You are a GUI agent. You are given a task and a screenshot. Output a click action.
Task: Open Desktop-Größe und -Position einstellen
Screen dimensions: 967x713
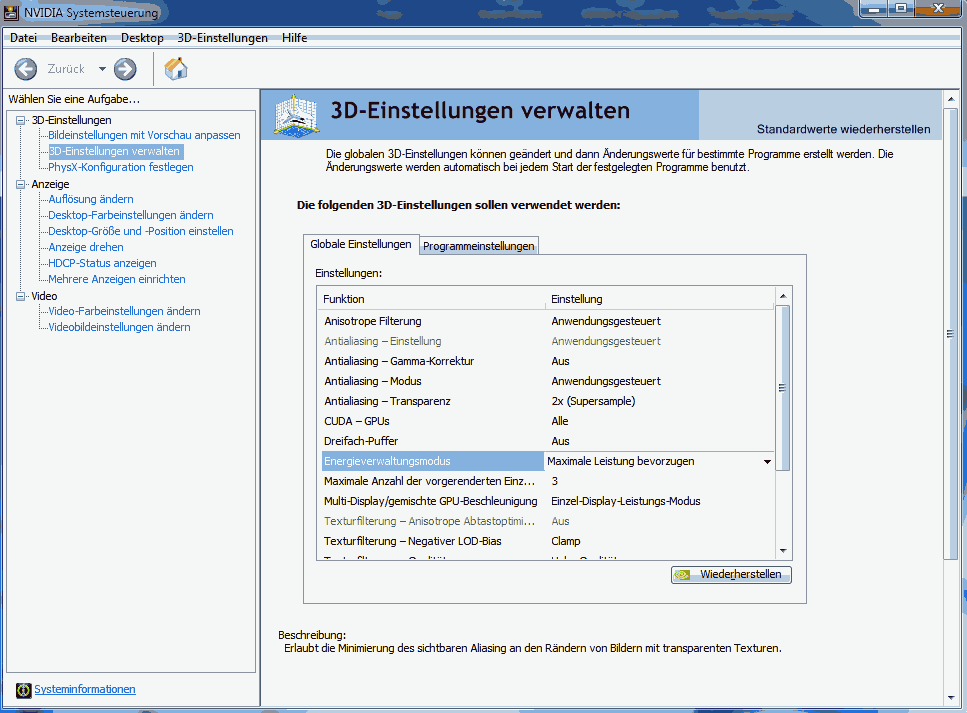point(141,231)
